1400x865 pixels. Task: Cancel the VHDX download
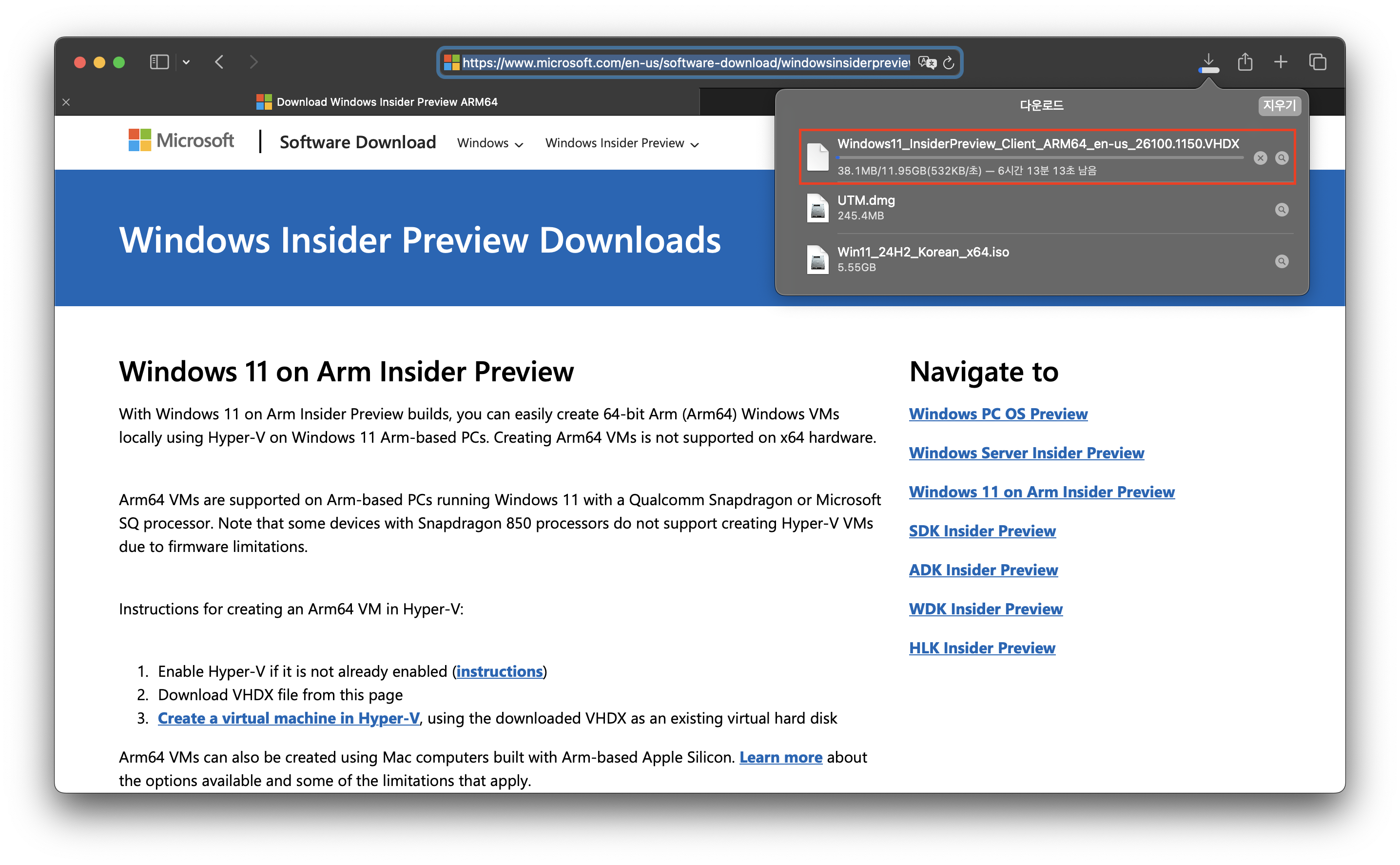coord(1261,158)
